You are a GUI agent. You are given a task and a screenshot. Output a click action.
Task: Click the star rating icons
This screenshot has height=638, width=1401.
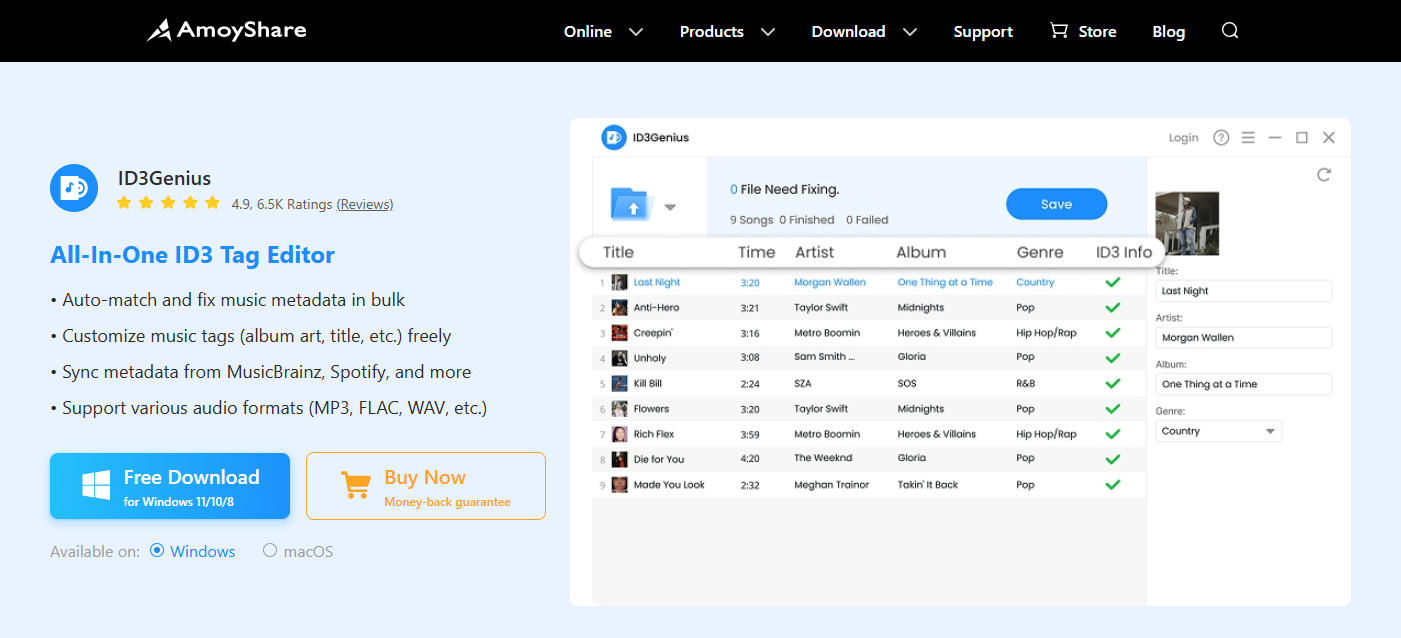tap(168, 203)
